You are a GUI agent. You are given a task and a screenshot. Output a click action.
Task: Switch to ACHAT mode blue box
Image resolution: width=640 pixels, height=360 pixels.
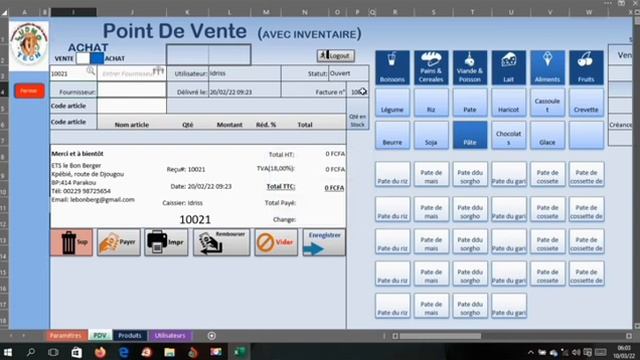pos(97,58)
